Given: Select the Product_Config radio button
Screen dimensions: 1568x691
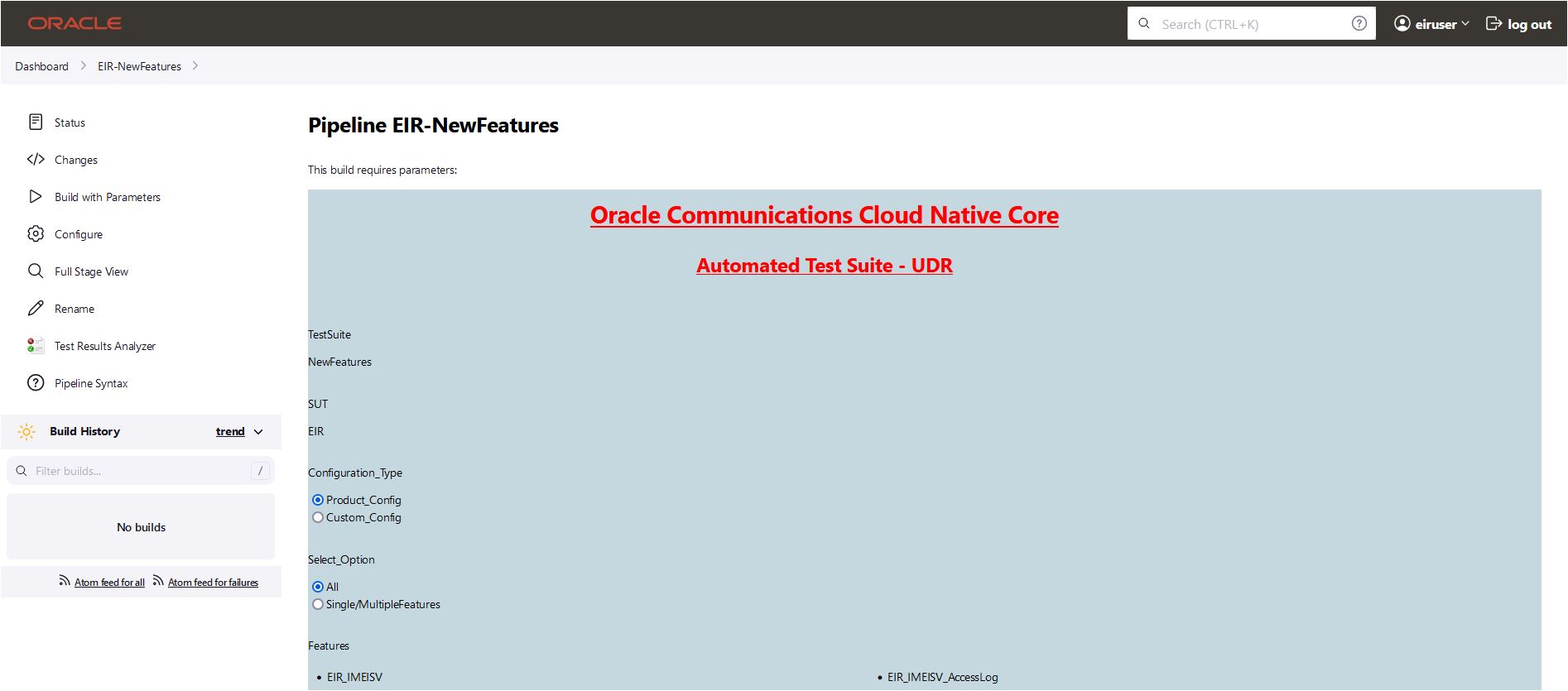Looking at the screenshot, I should 318,500.
